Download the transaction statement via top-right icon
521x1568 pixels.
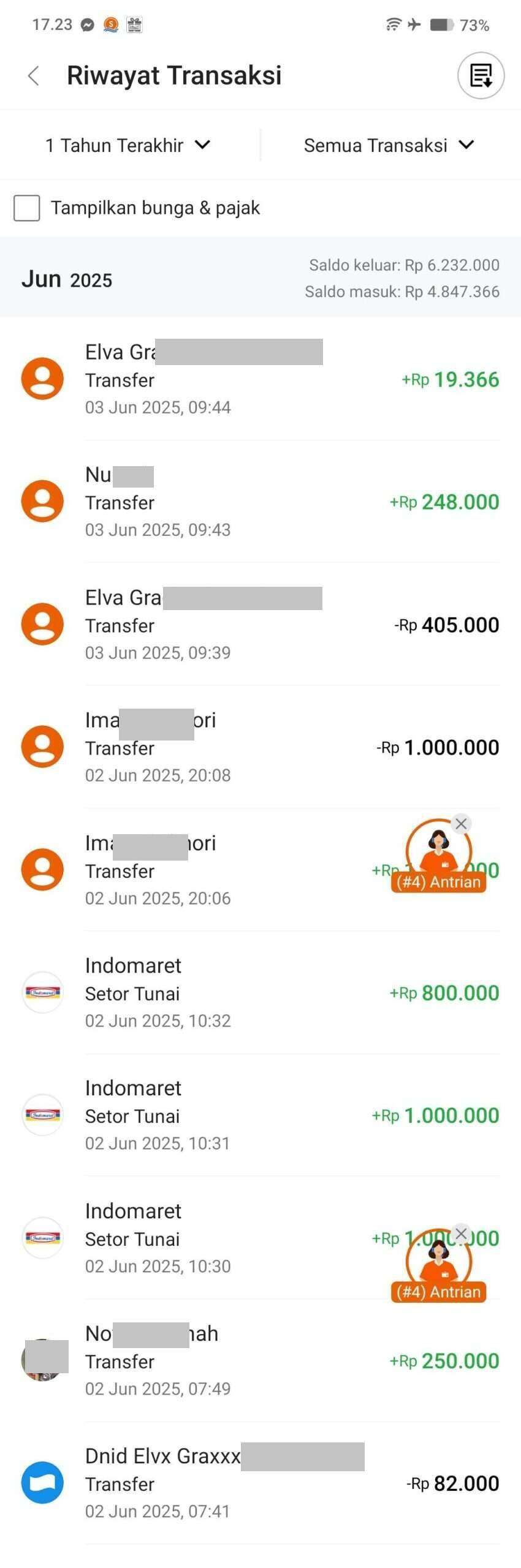click(x=481, y=76)
